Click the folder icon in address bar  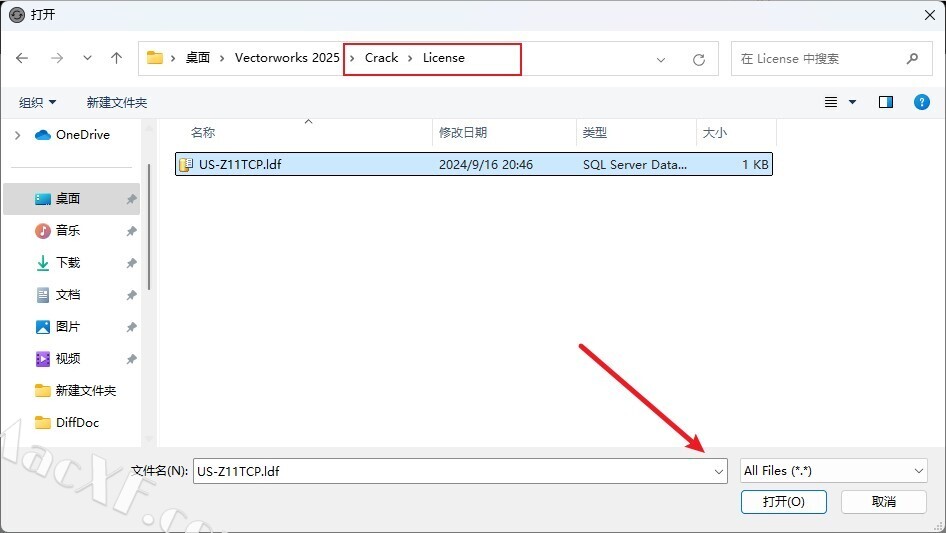click(155, 58)
